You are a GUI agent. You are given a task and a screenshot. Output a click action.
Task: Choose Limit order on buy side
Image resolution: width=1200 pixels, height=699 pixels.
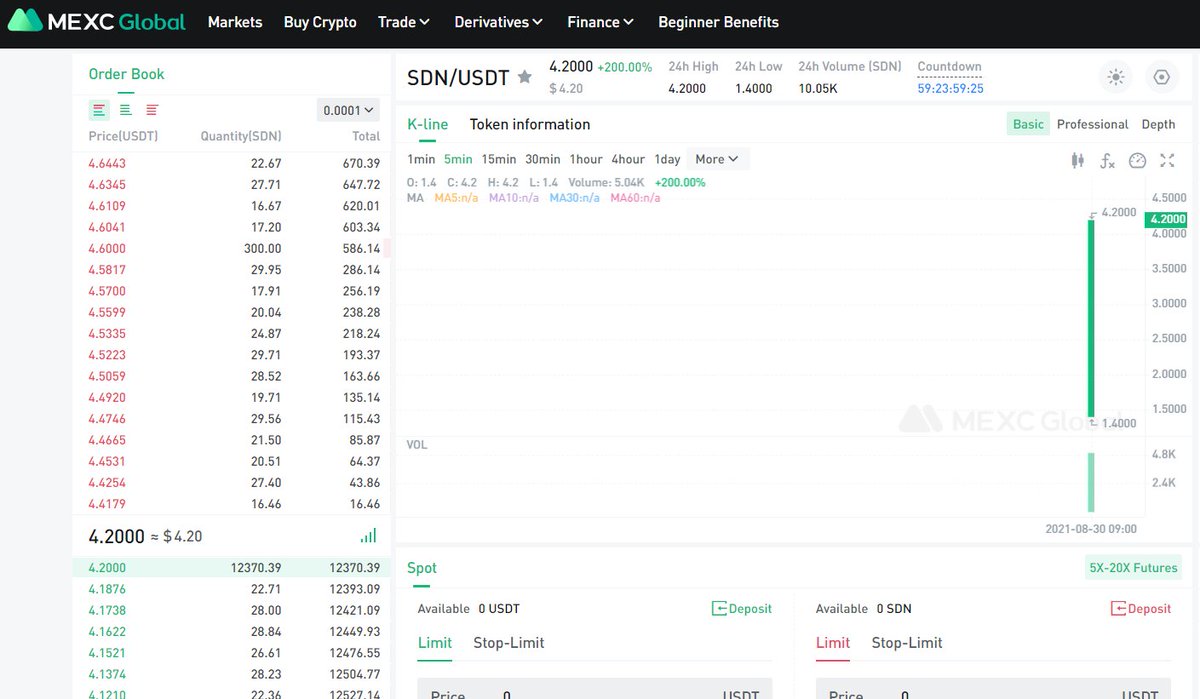[x=435, y=643]
